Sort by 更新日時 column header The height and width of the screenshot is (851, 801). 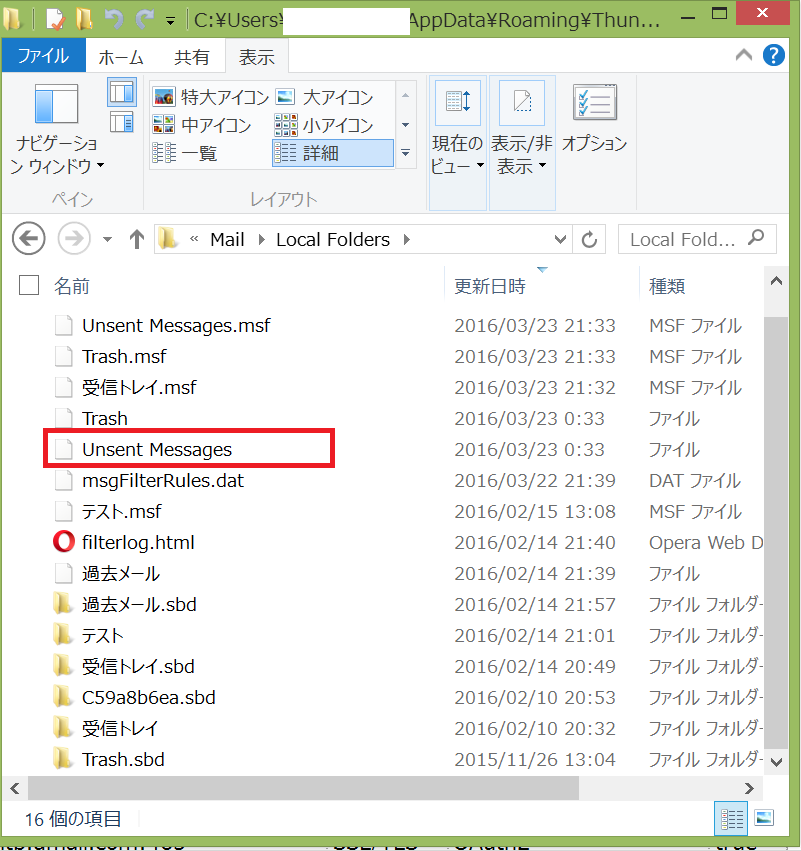pyautogui.click(x=490, y=286)
